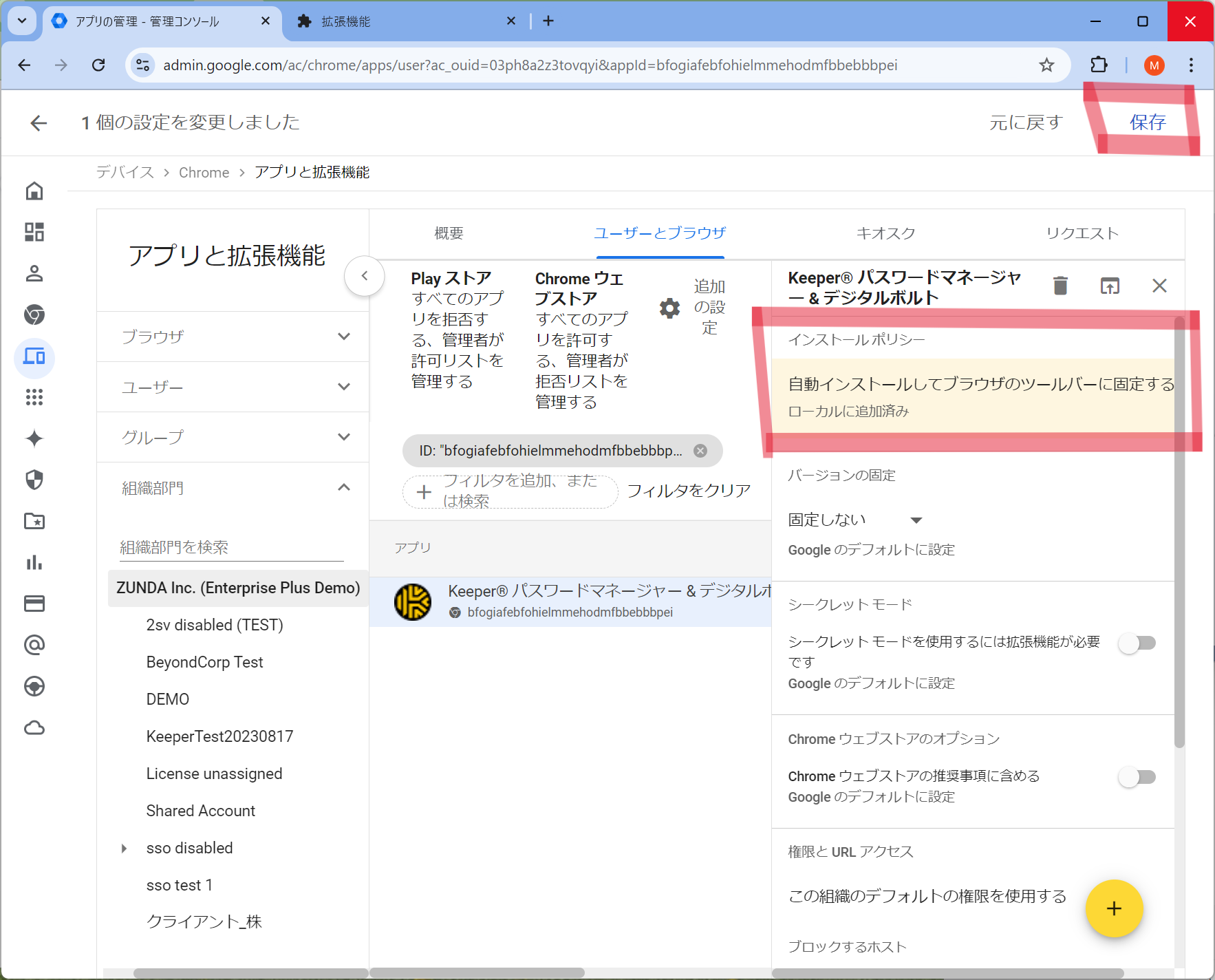The width and height of the screenshot is (1215, 980).
Task: Click the 元に戻す revert button
Action: (1026, 122)
